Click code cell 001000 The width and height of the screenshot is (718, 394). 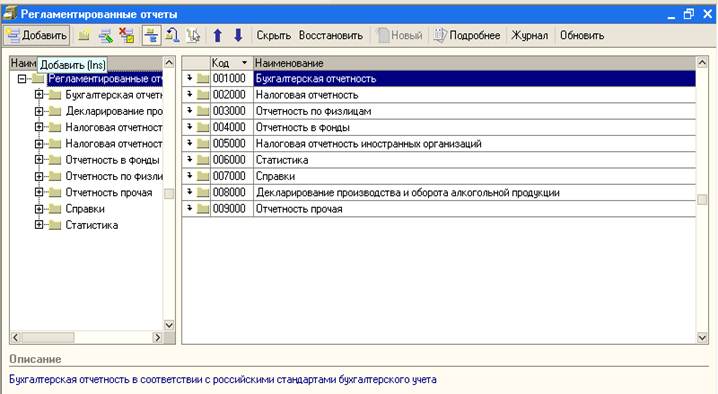pyautogui.click(x=231, y=79)
